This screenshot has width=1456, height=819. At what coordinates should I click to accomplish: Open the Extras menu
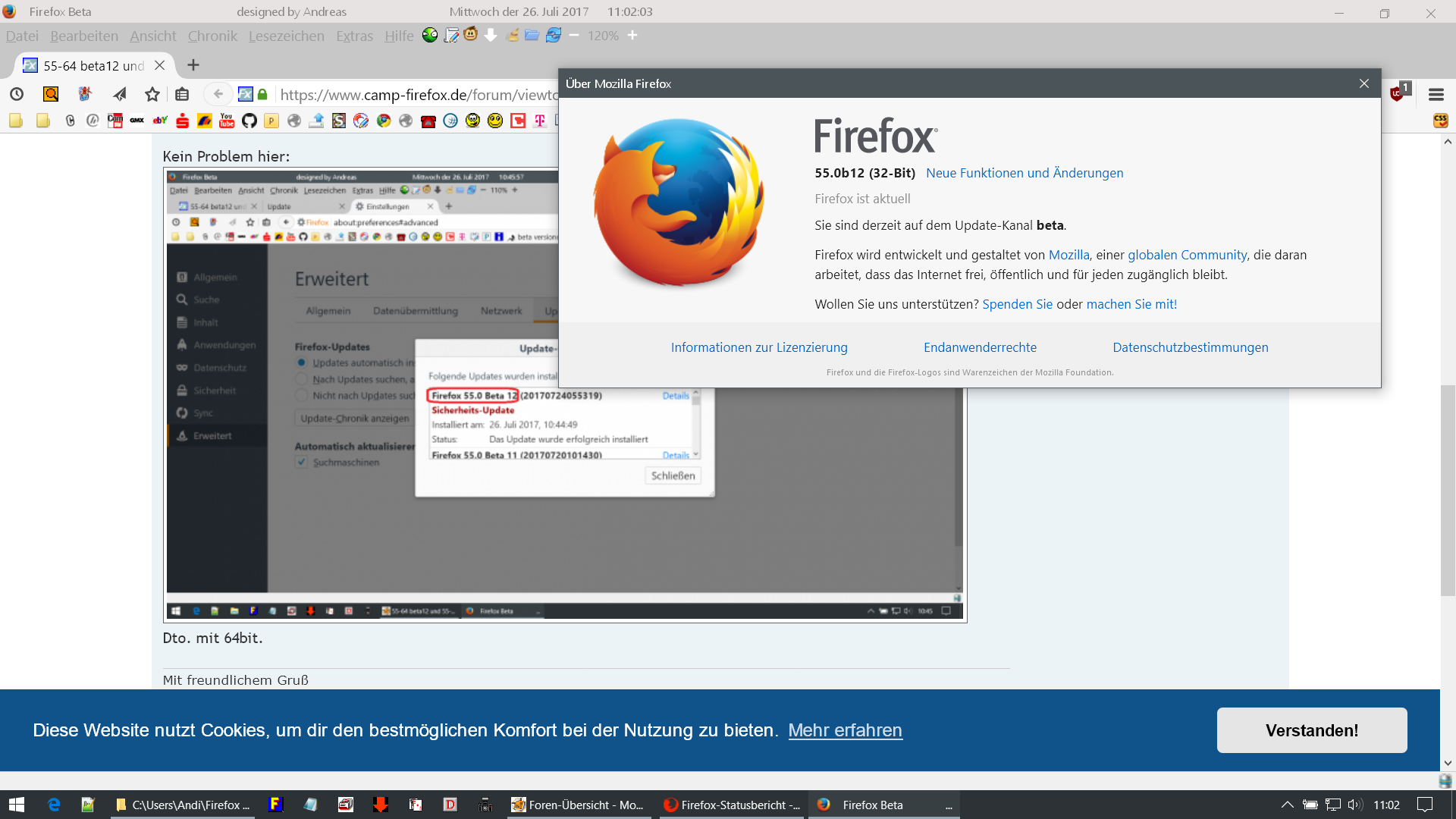[x=354, y=36]
